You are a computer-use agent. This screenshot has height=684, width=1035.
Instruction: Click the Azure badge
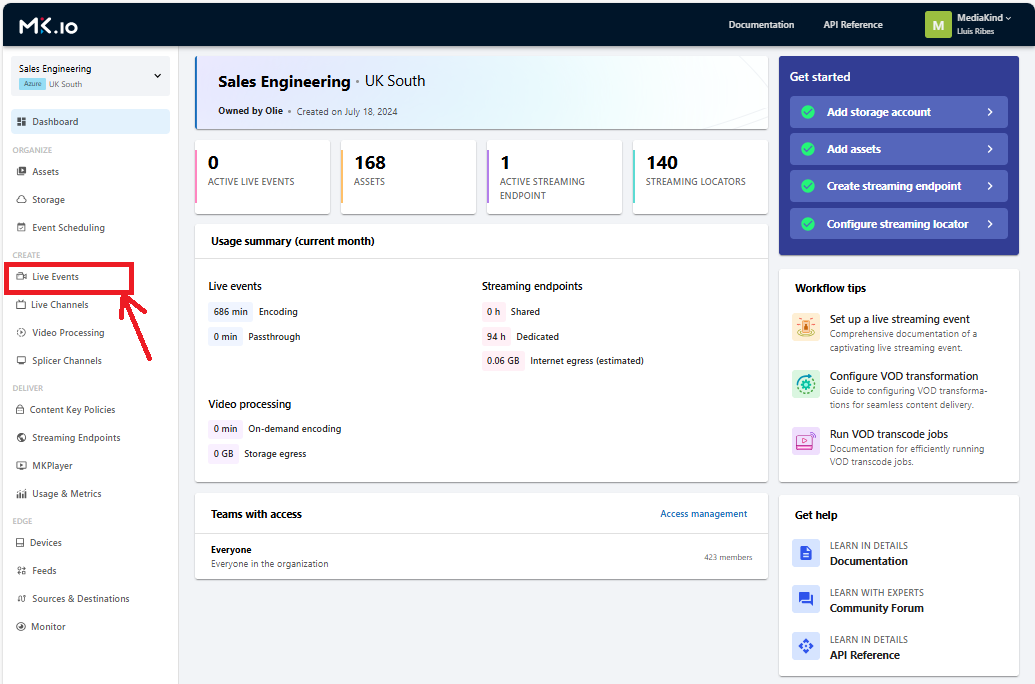pyautogui.click(x=32, y=84)
